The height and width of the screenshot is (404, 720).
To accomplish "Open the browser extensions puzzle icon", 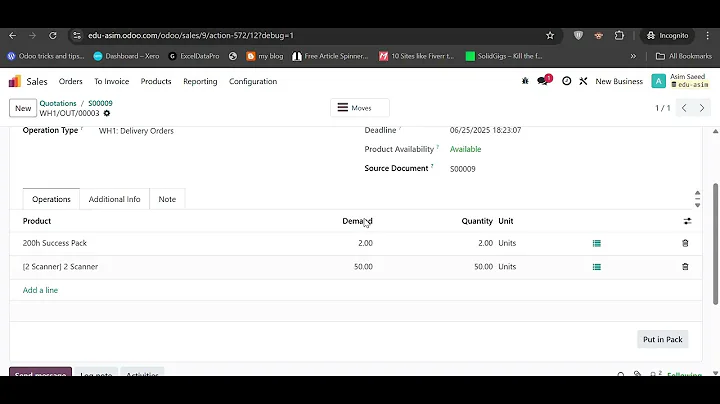I will coord(619,35).
